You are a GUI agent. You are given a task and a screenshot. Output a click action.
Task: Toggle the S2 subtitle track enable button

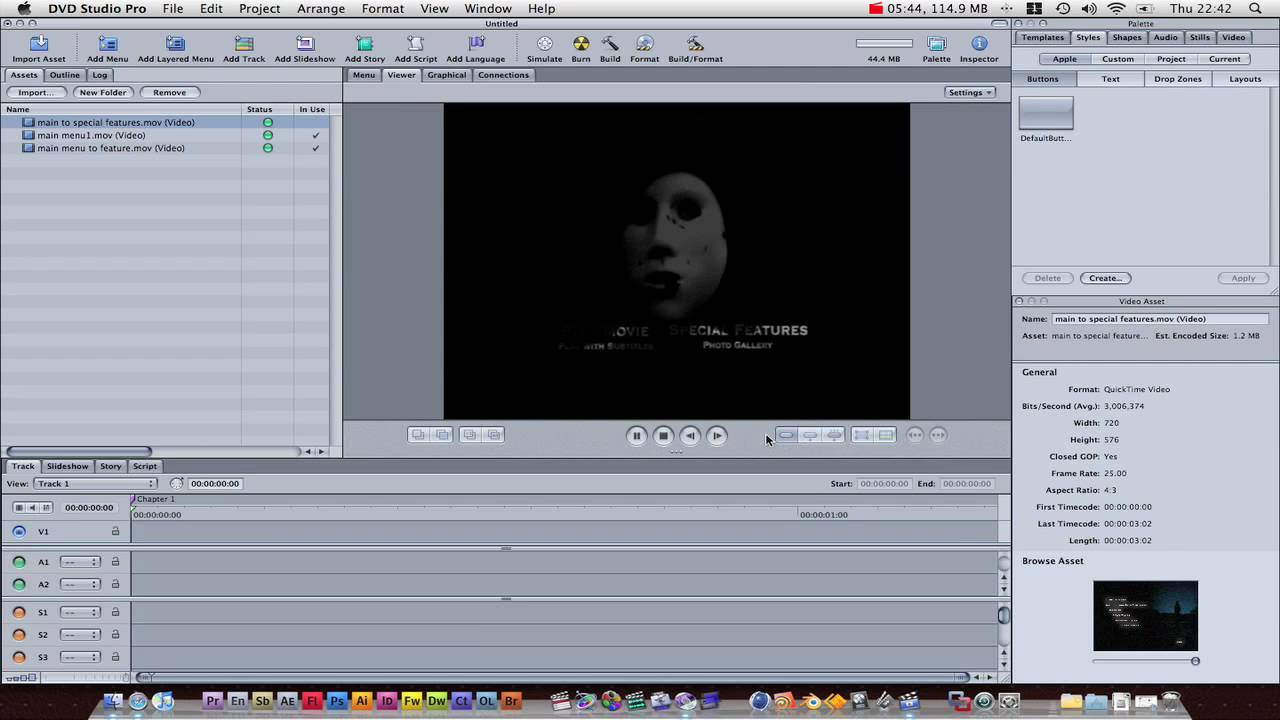pyautogui.click(x=19, y=634)
